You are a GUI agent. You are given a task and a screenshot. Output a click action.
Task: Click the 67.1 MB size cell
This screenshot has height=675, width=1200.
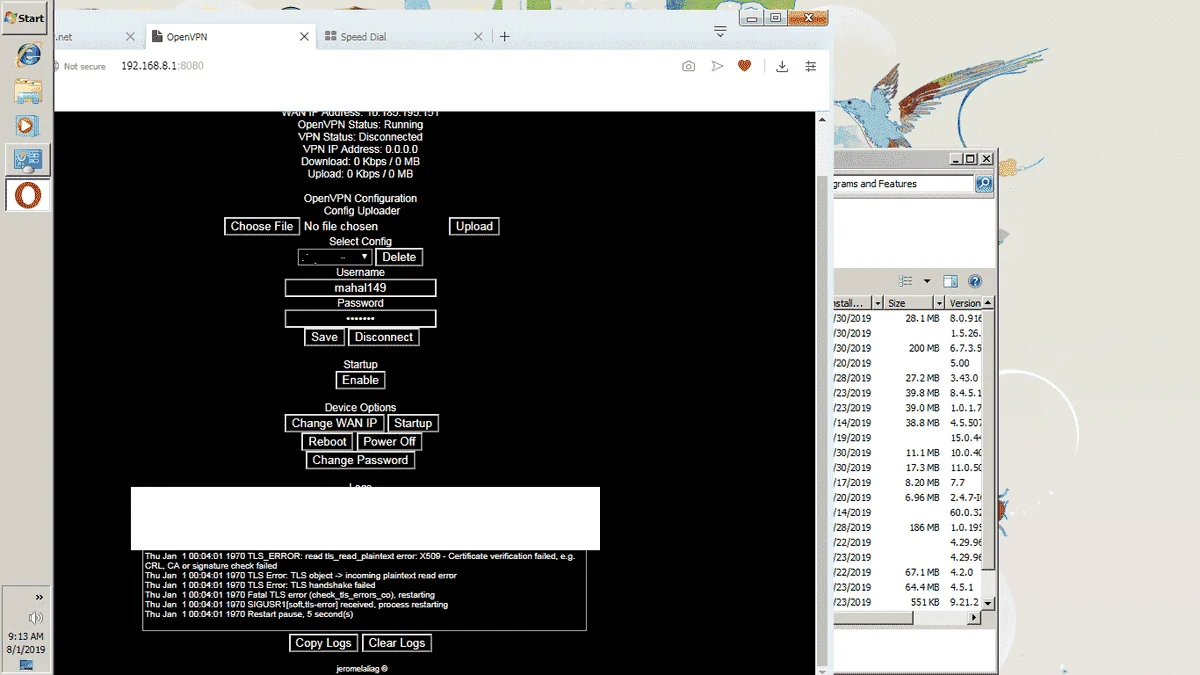[922, 572]
